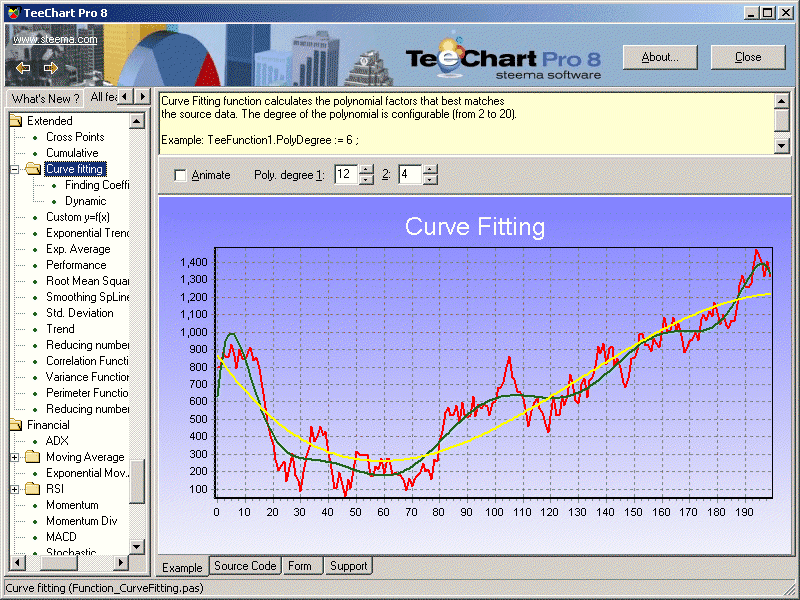Select the ADX tree item
Screen dimensions: 800x600
tap(57, 441)
